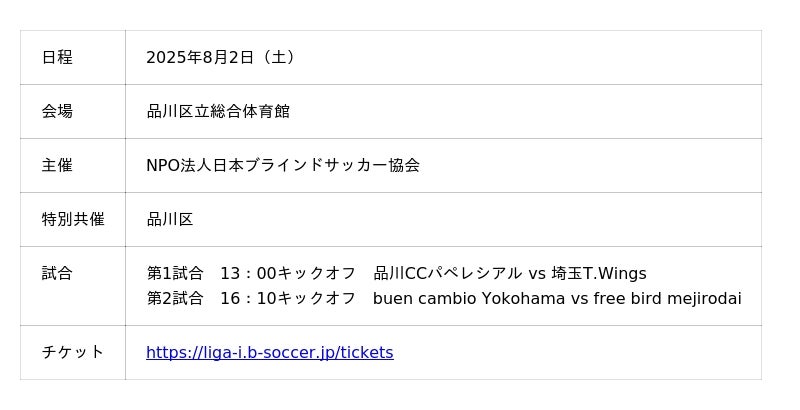Select the 会場 label cell
Image resolution: width=800 pixels, height=410 pixels.
[73, 111]
